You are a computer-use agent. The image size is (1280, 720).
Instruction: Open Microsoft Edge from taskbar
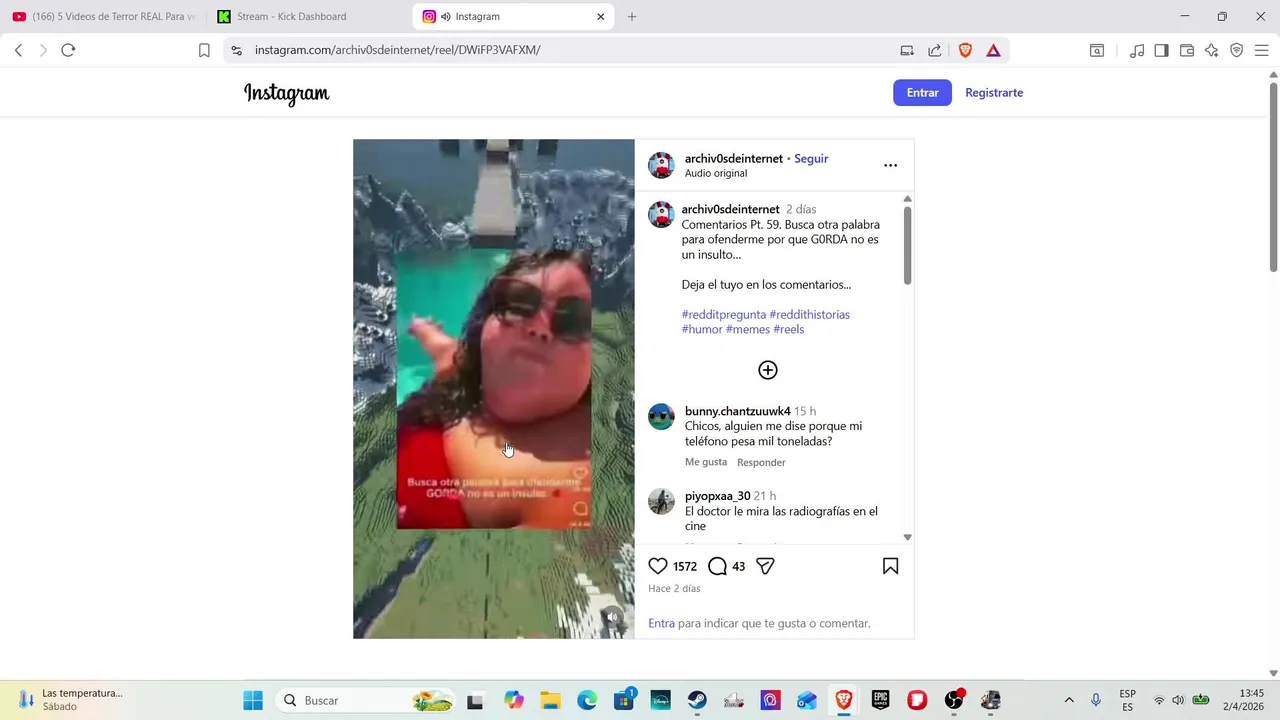587,700
